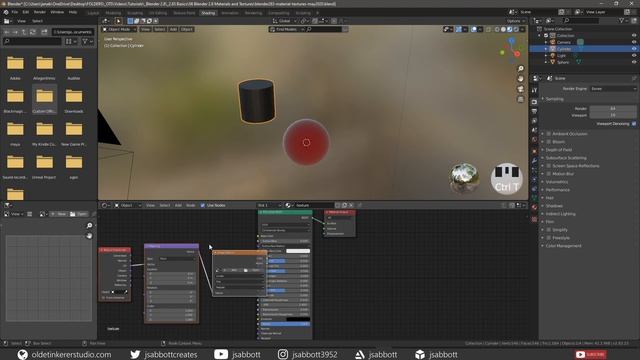Screen dimensions: 640x360
Task: Enable Bloom checkbox
Action: click(549, 142)
